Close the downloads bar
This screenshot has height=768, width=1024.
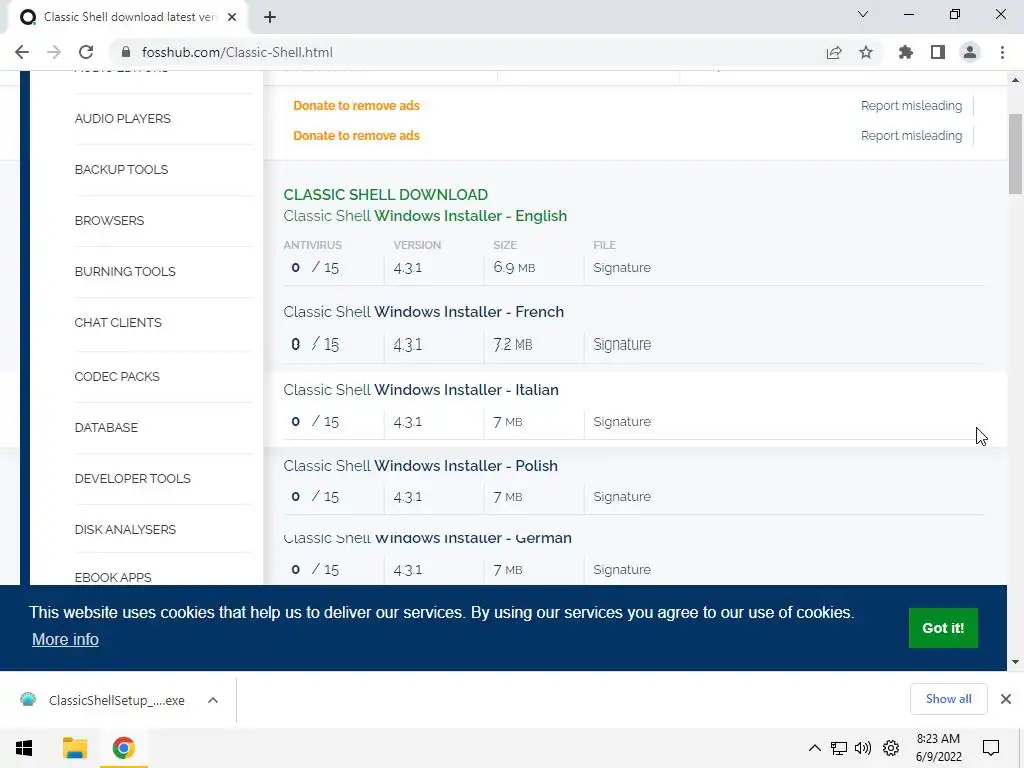pyautogui.click(x=1006, y=699)
